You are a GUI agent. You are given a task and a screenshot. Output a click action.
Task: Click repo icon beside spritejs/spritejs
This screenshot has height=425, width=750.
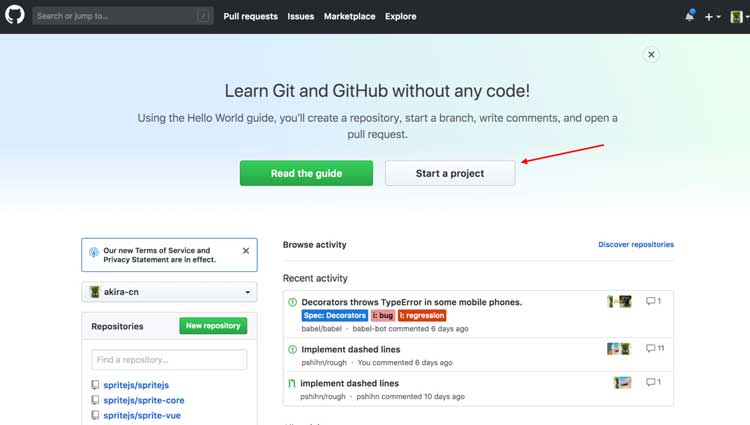tap(95, 385)
